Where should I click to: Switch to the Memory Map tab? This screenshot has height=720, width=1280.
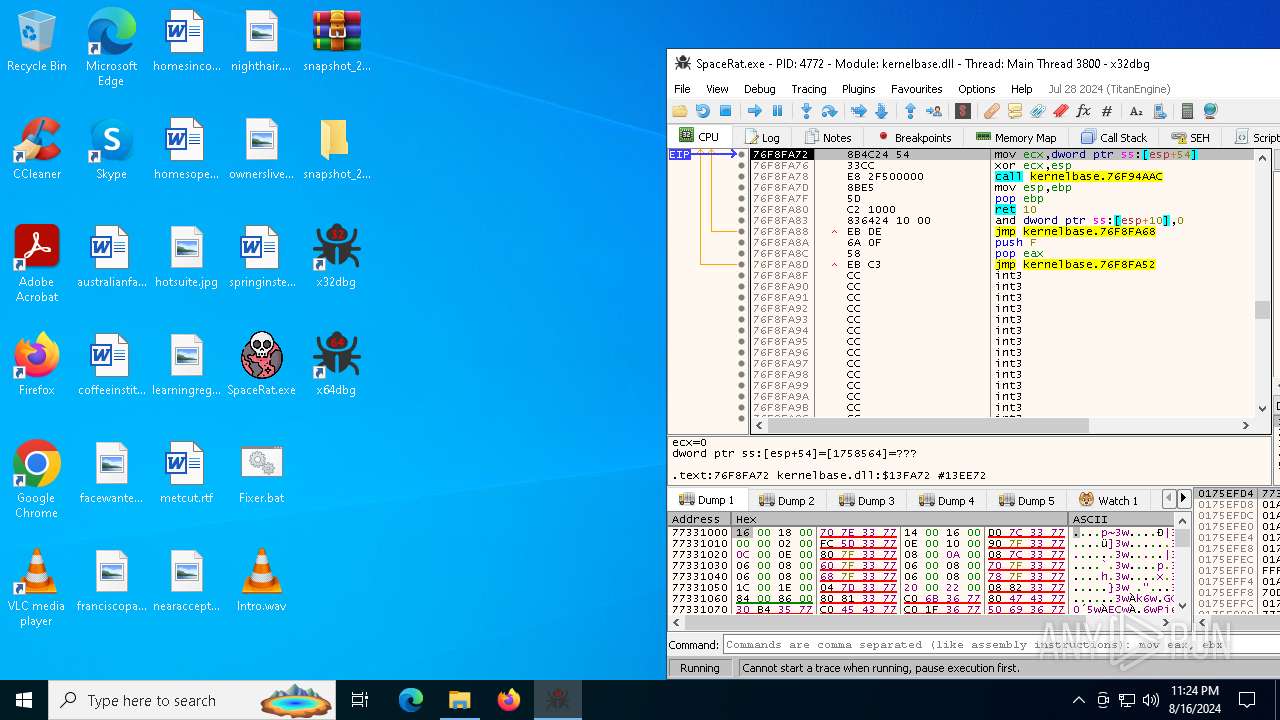pos(1016,137)
